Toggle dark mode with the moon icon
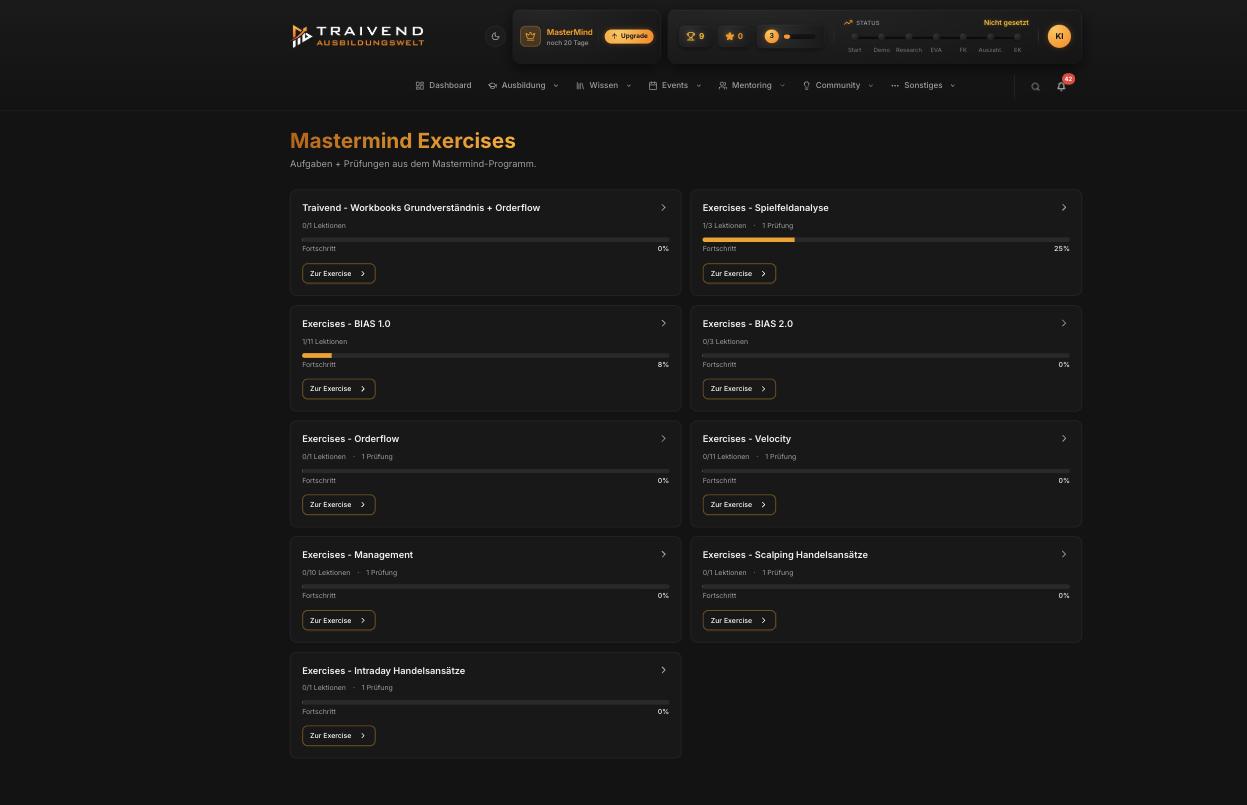Viewport: 1247px width, 805px height. [x=495, y=36]
